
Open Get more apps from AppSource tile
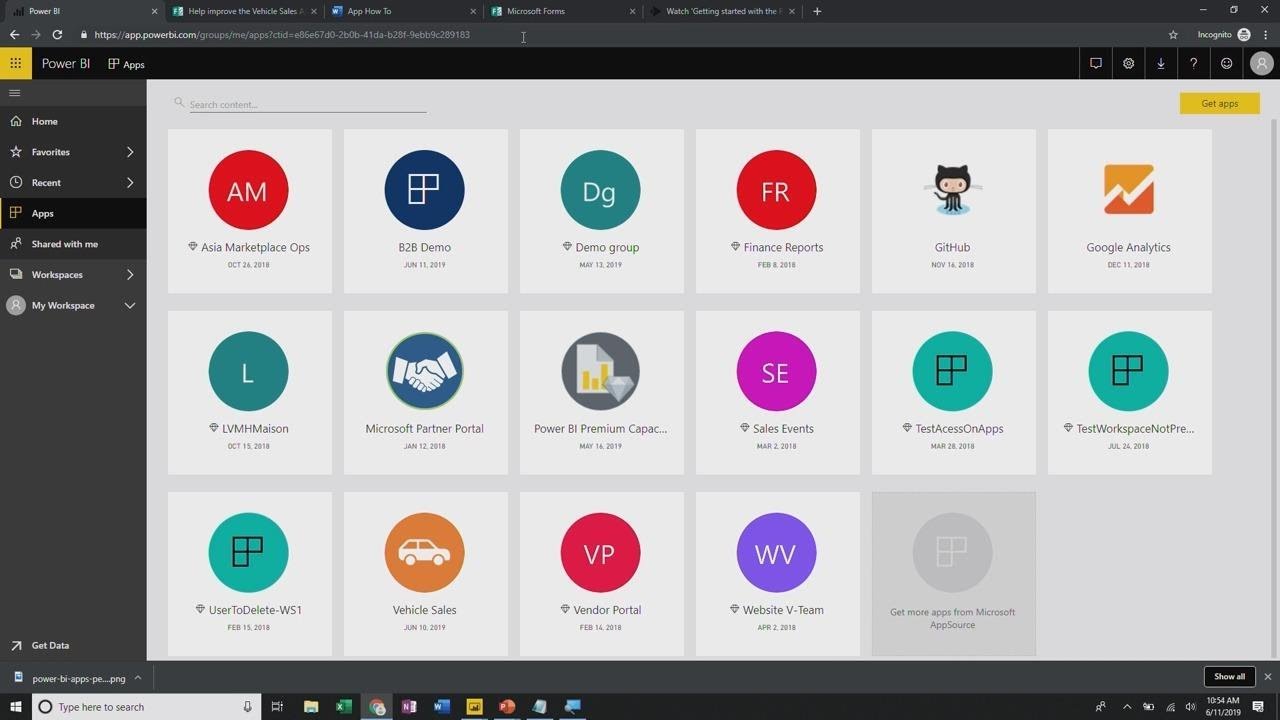point(953,573)
